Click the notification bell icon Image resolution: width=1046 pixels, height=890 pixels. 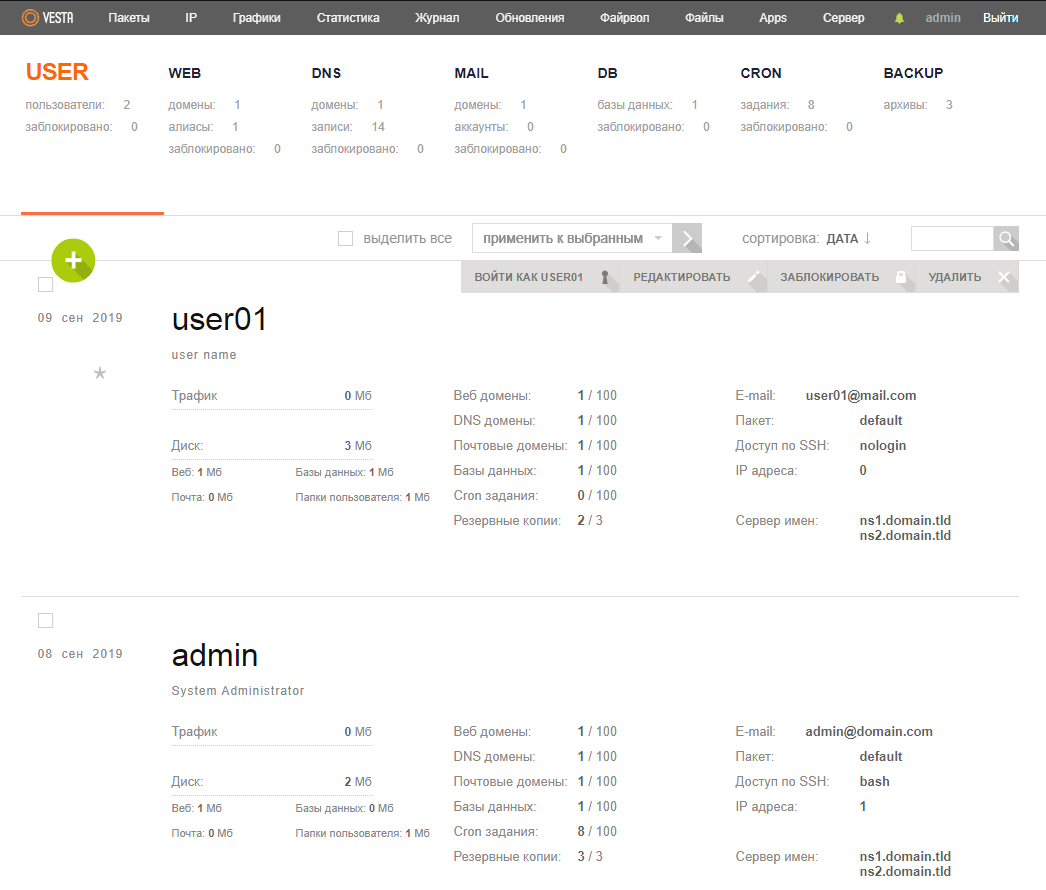899,18
